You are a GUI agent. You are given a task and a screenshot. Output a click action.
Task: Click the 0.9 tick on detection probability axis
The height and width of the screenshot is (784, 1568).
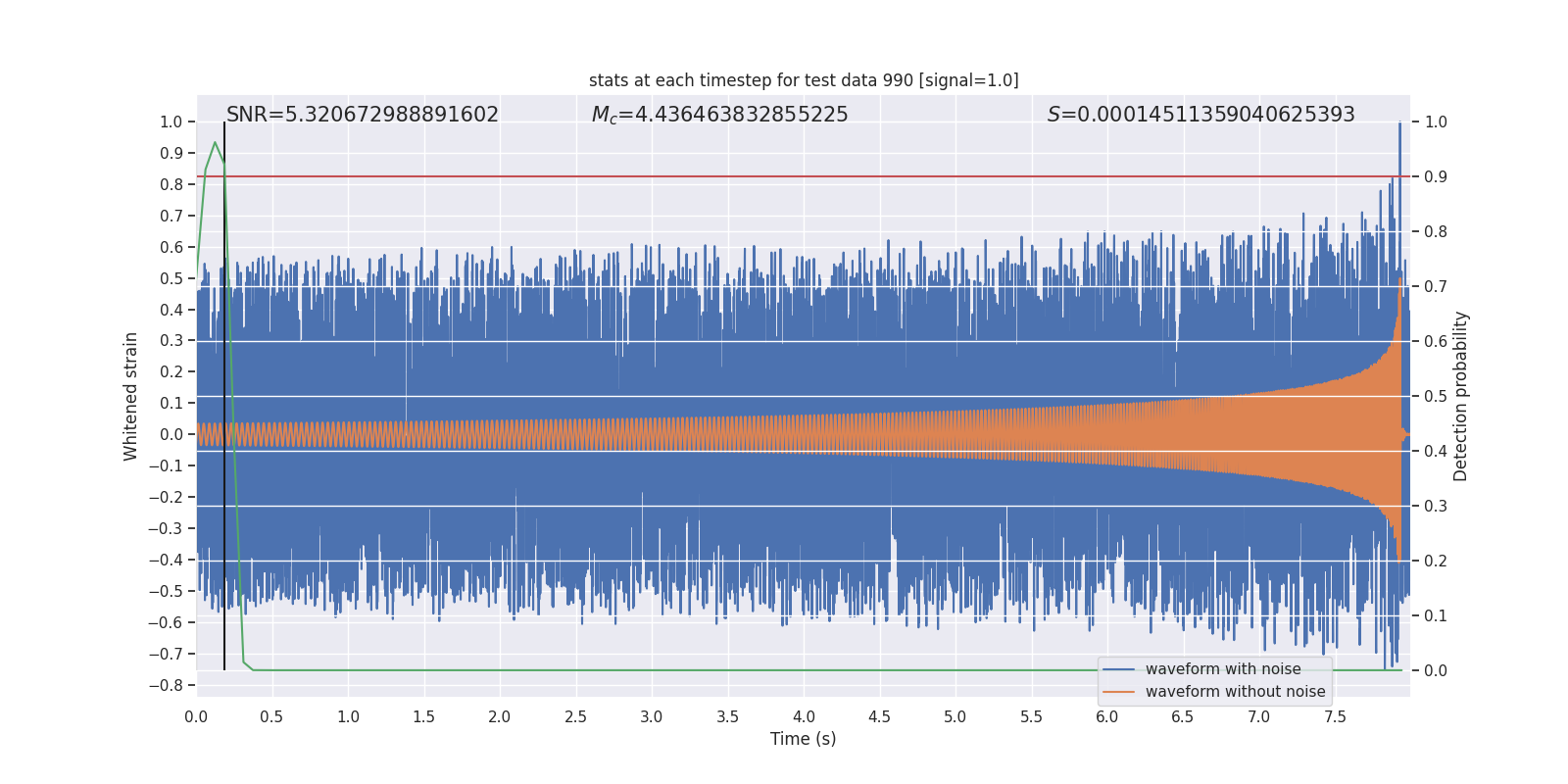pos(1436,177)
